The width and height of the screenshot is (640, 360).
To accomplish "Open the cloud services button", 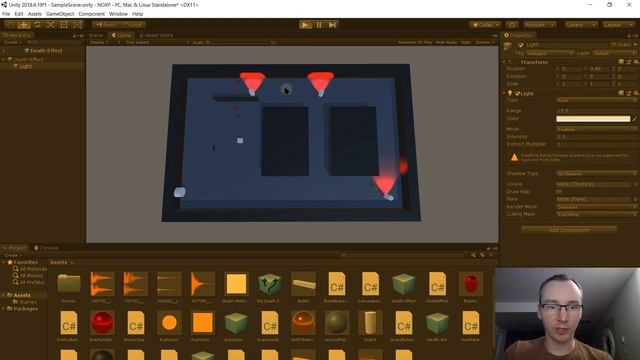I will [x=512, y=25].
